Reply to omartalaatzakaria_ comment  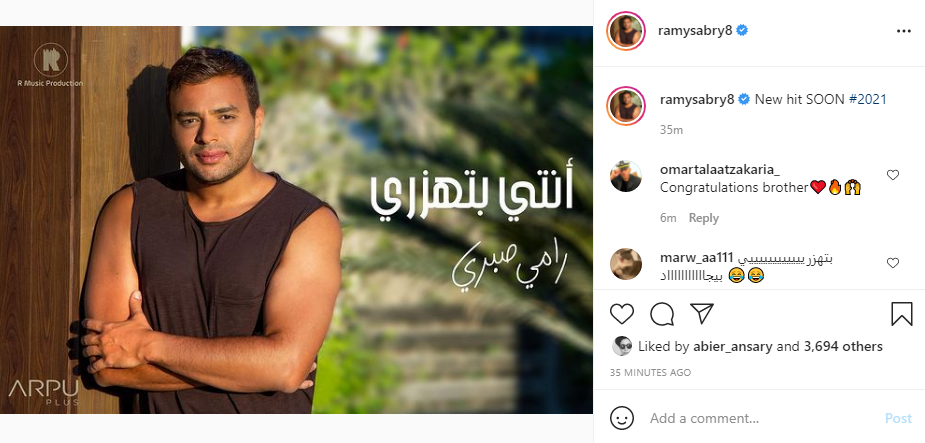point(704,218)
